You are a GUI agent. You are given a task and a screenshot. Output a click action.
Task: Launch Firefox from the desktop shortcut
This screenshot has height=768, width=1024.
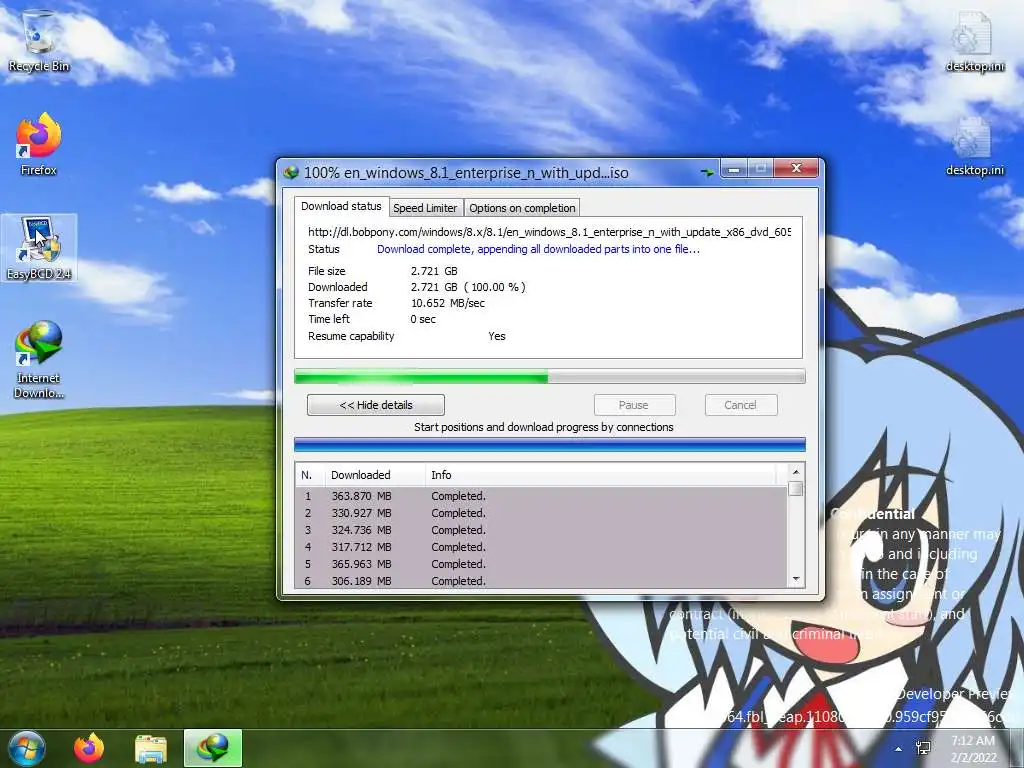pos(39,144)
